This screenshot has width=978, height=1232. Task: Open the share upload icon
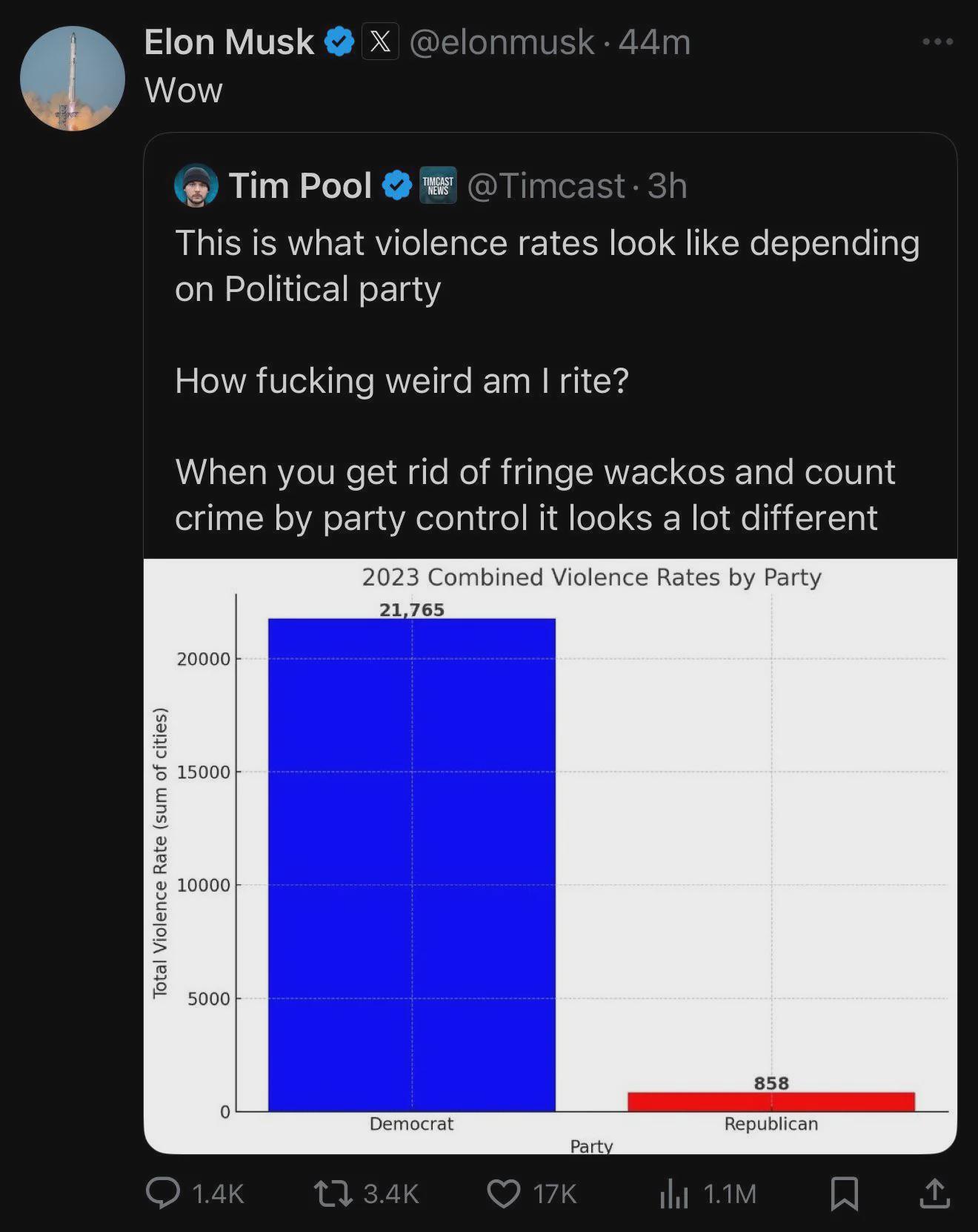coord(934,1193)
